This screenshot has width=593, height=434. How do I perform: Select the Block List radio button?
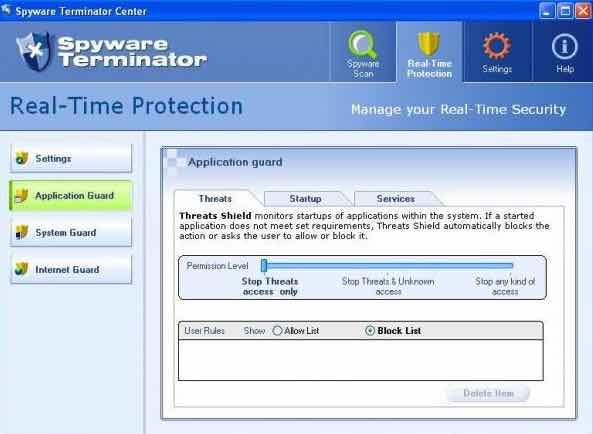pos(370,331)
